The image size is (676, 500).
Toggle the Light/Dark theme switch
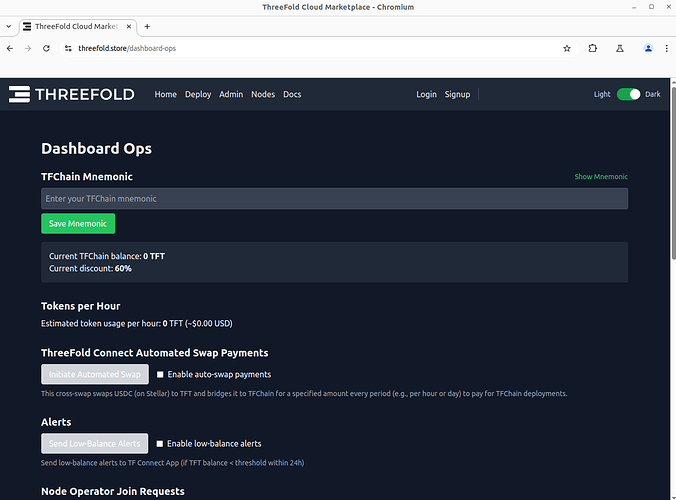tap(628, 94)
